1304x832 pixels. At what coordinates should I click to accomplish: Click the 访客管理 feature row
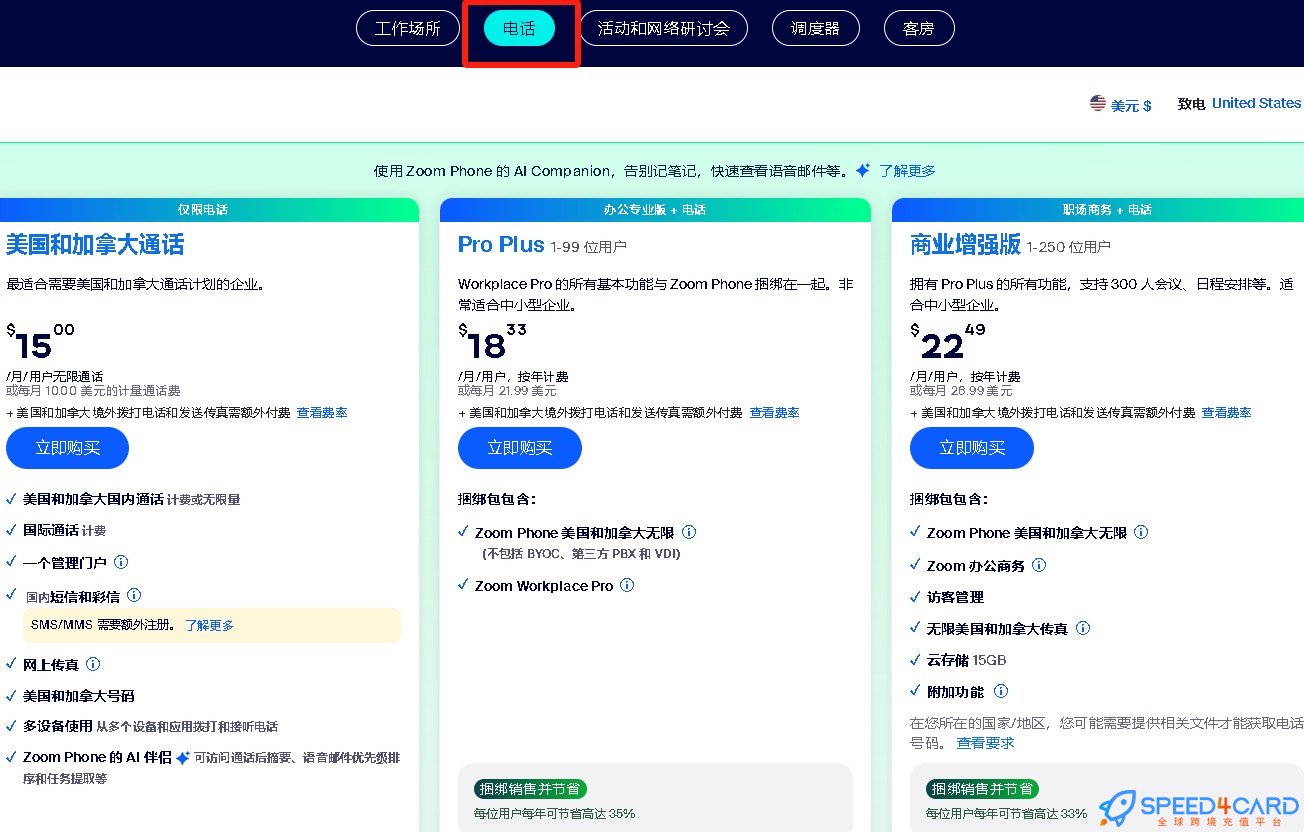(947, 597)
